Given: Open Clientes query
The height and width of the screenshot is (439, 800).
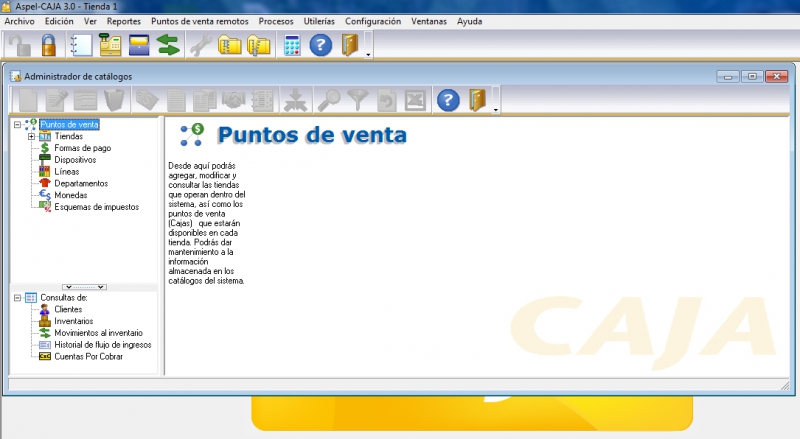Looking at the screenshot, I should click(68, 309).
